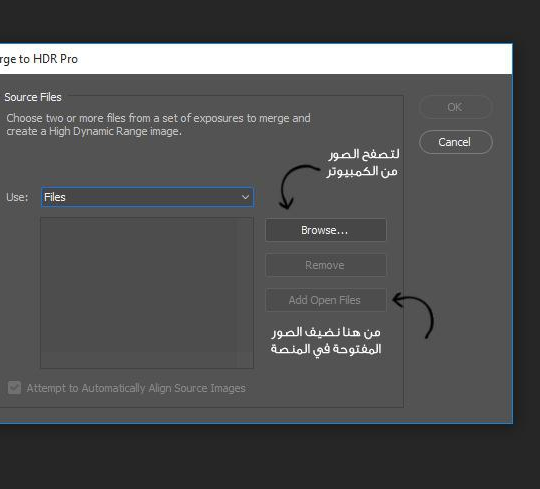Screen dimensions: 540x489
Task: Click the Source Files group heading
Action: [33, 97]
